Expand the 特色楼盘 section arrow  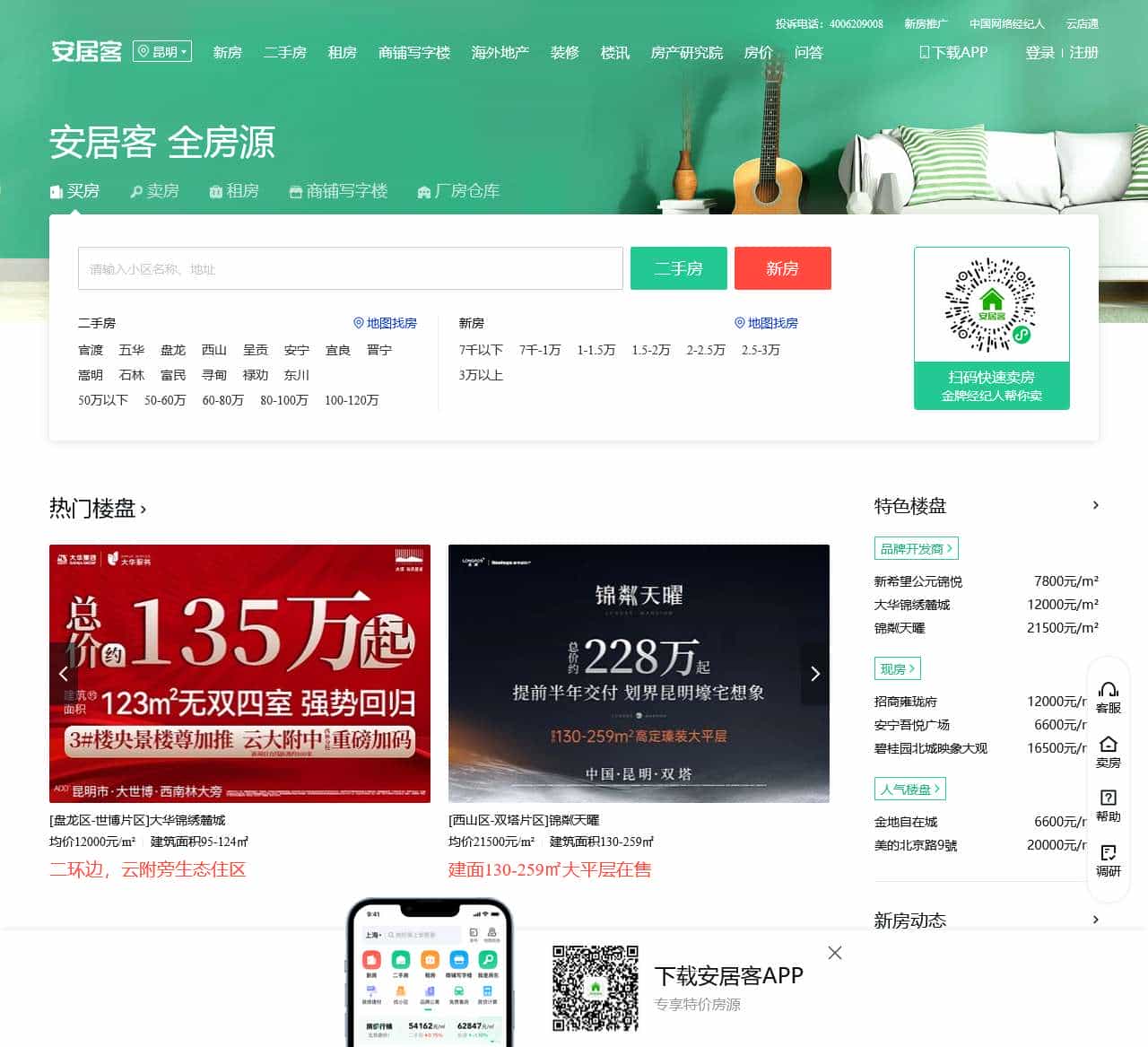(1095, 505)
